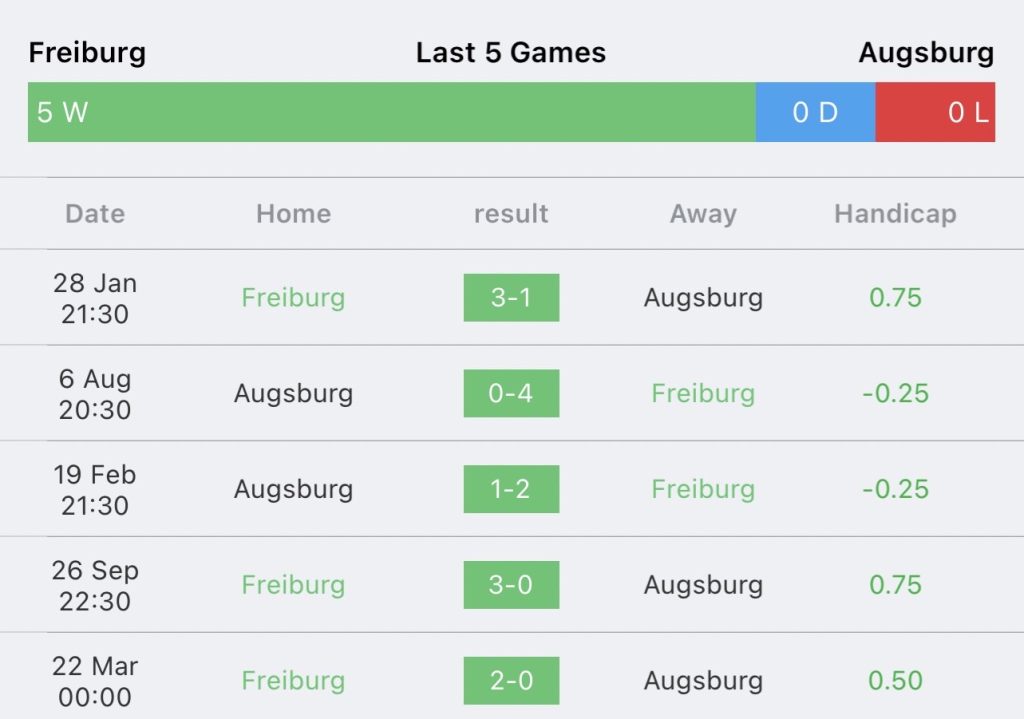Screen dimensions: 1024x719
Task: Select the 0-4 result badge
Action: coord(511,393)
